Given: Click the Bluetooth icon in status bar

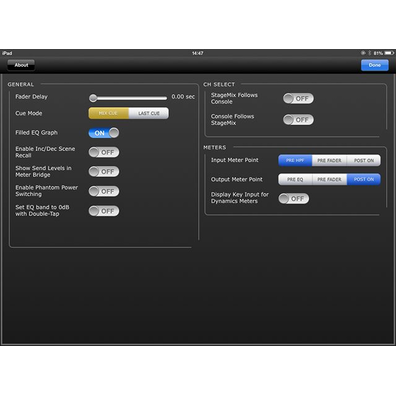Looking at the screenshot, I should pos(370,53).
